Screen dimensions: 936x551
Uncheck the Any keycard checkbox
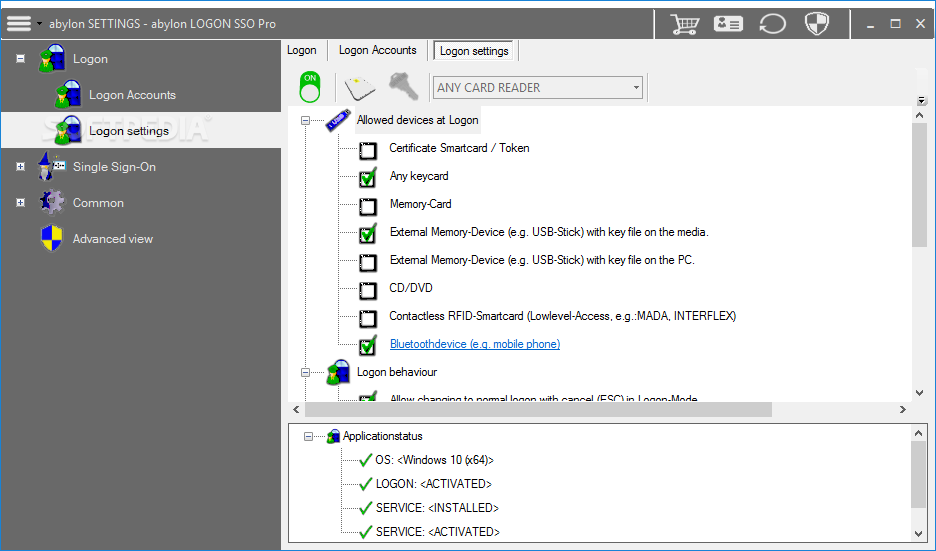(368, 178)
